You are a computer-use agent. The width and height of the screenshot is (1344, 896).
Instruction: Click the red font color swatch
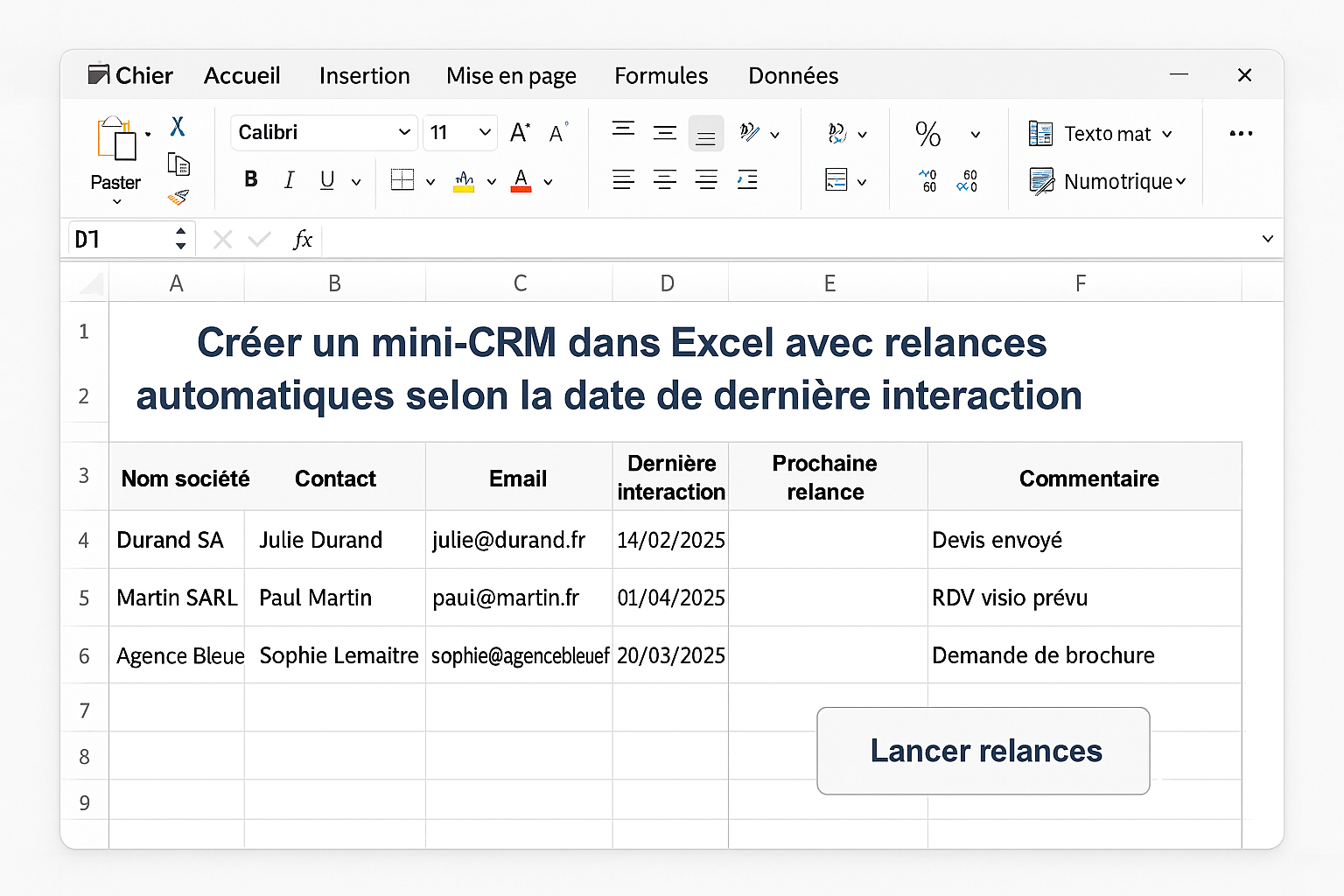(520, 181)
